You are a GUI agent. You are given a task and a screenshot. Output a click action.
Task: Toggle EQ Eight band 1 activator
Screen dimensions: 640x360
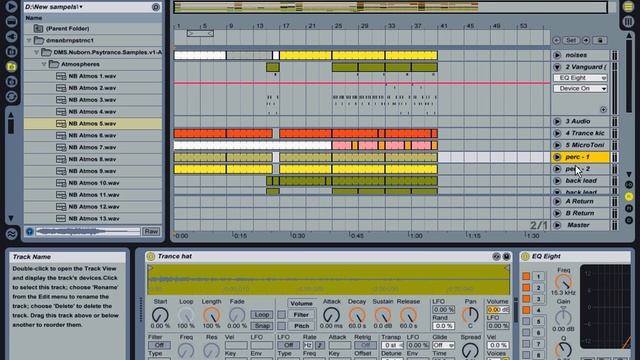[526, 276]
